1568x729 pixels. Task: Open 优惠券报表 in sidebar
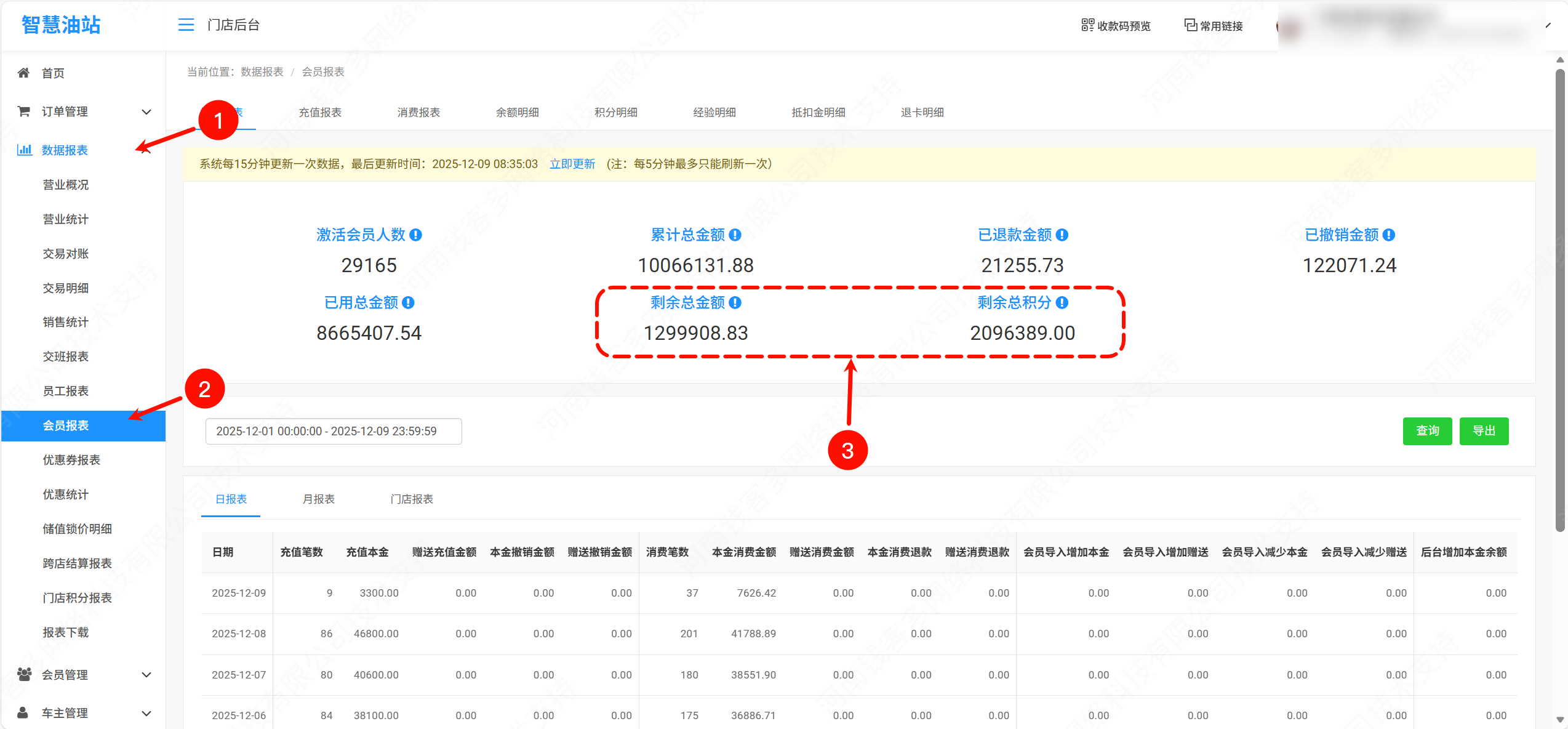[71, 460]
